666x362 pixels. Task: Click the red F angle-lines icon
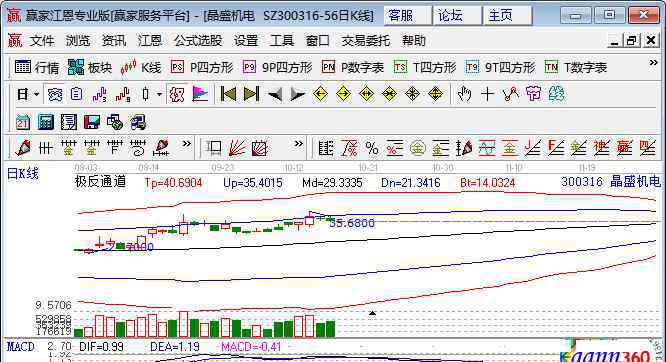pos(555,148)
